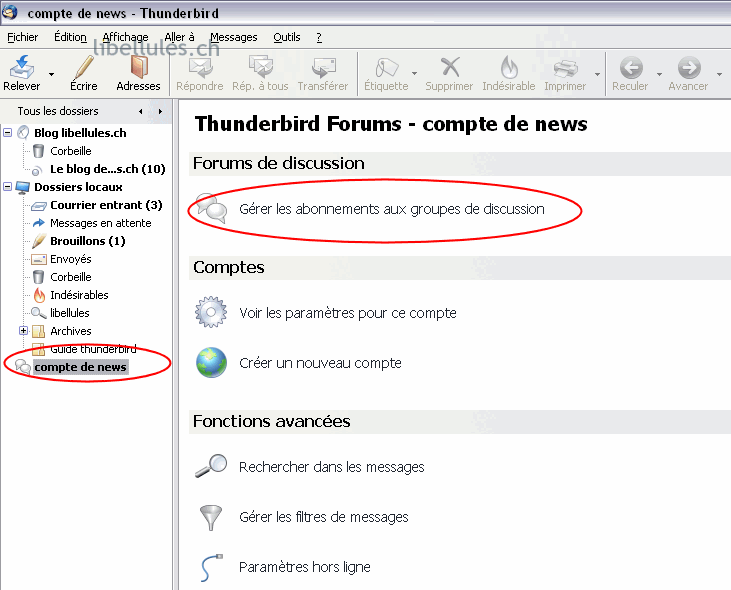Open the Messages menu
The width and height of the screenshot is (731, 590).
(x=234, y=37)
